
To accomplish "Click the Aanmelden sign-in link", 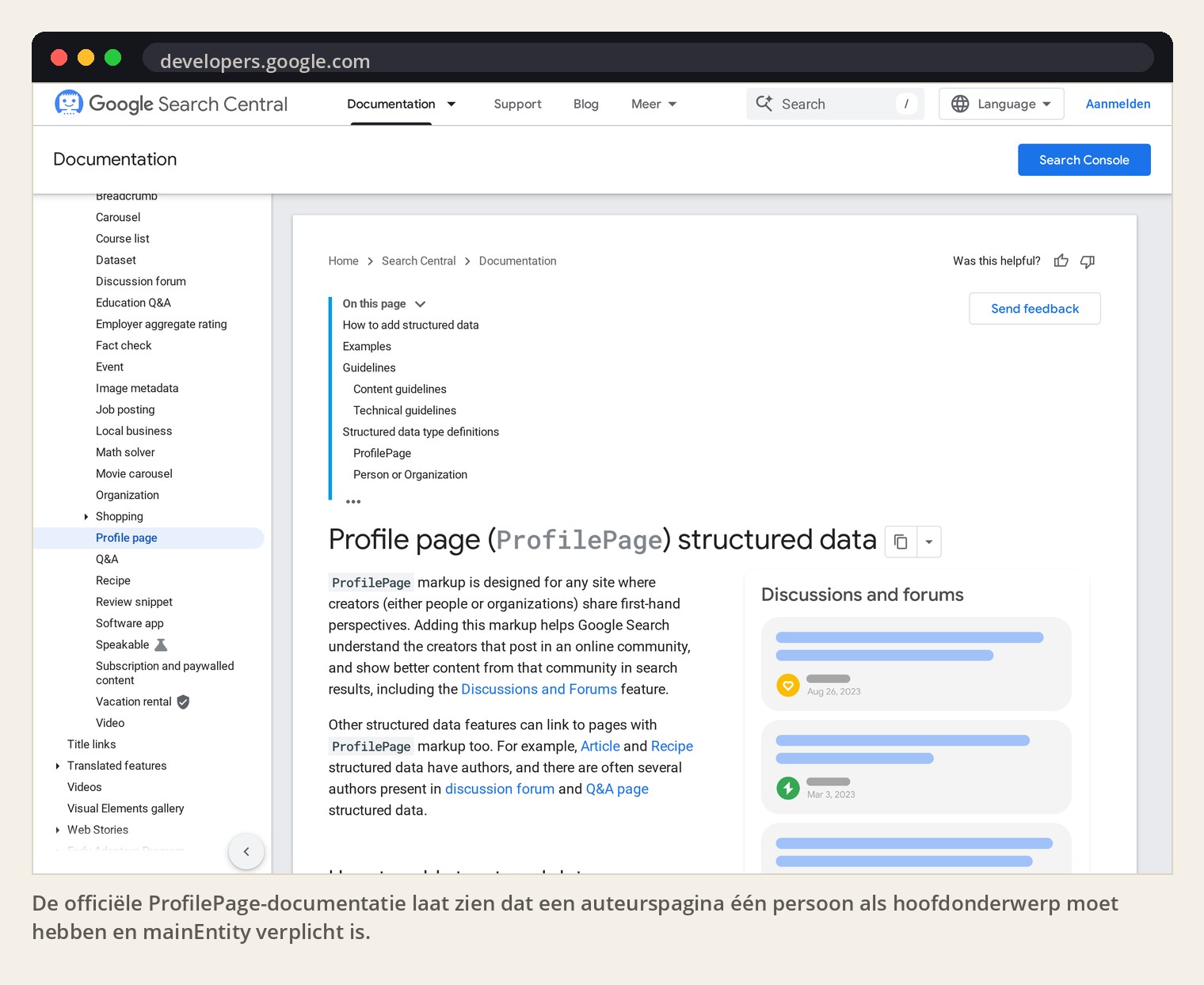I will (1118, 104).
